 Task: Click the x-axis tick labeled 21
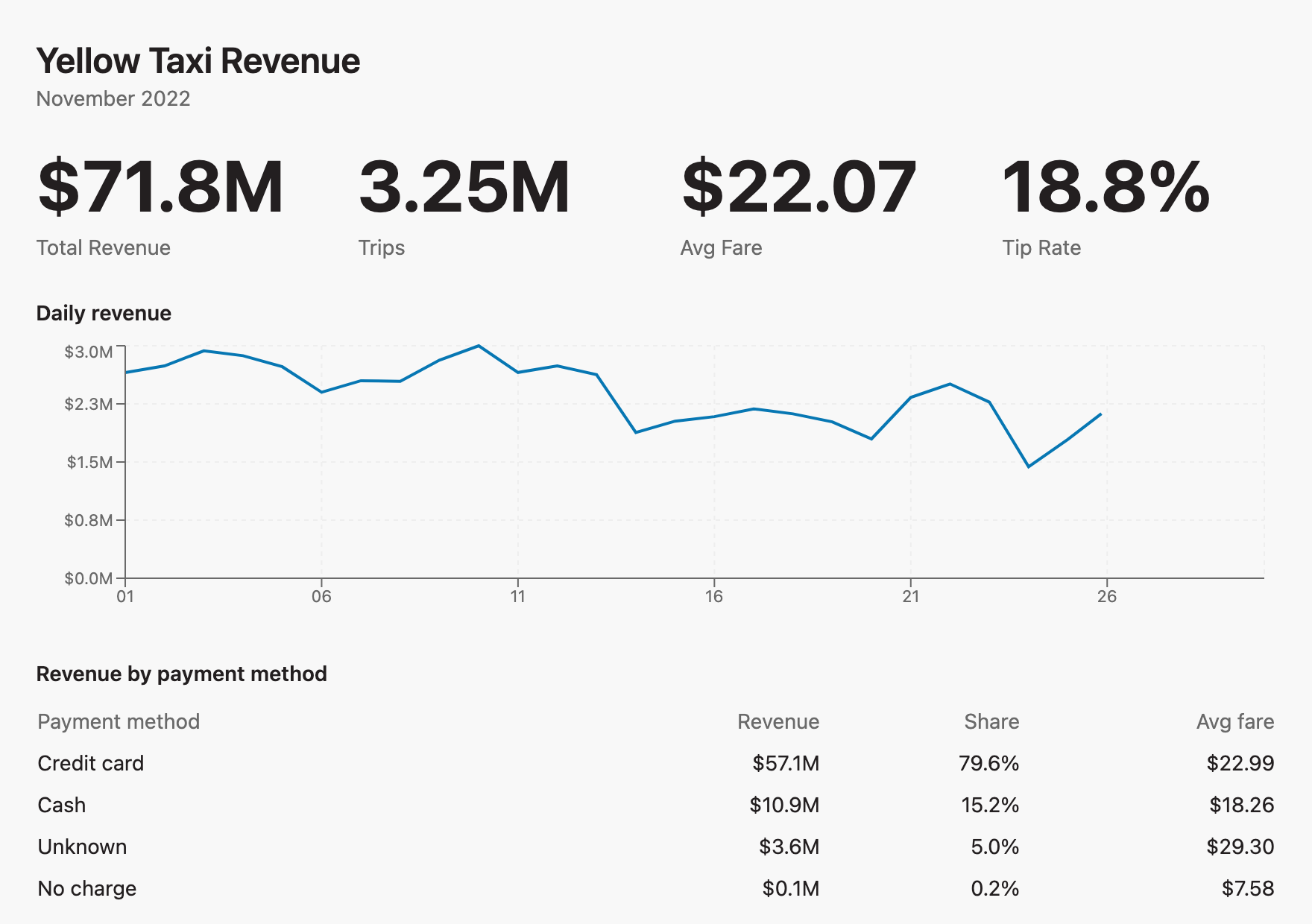click(910, 596)
